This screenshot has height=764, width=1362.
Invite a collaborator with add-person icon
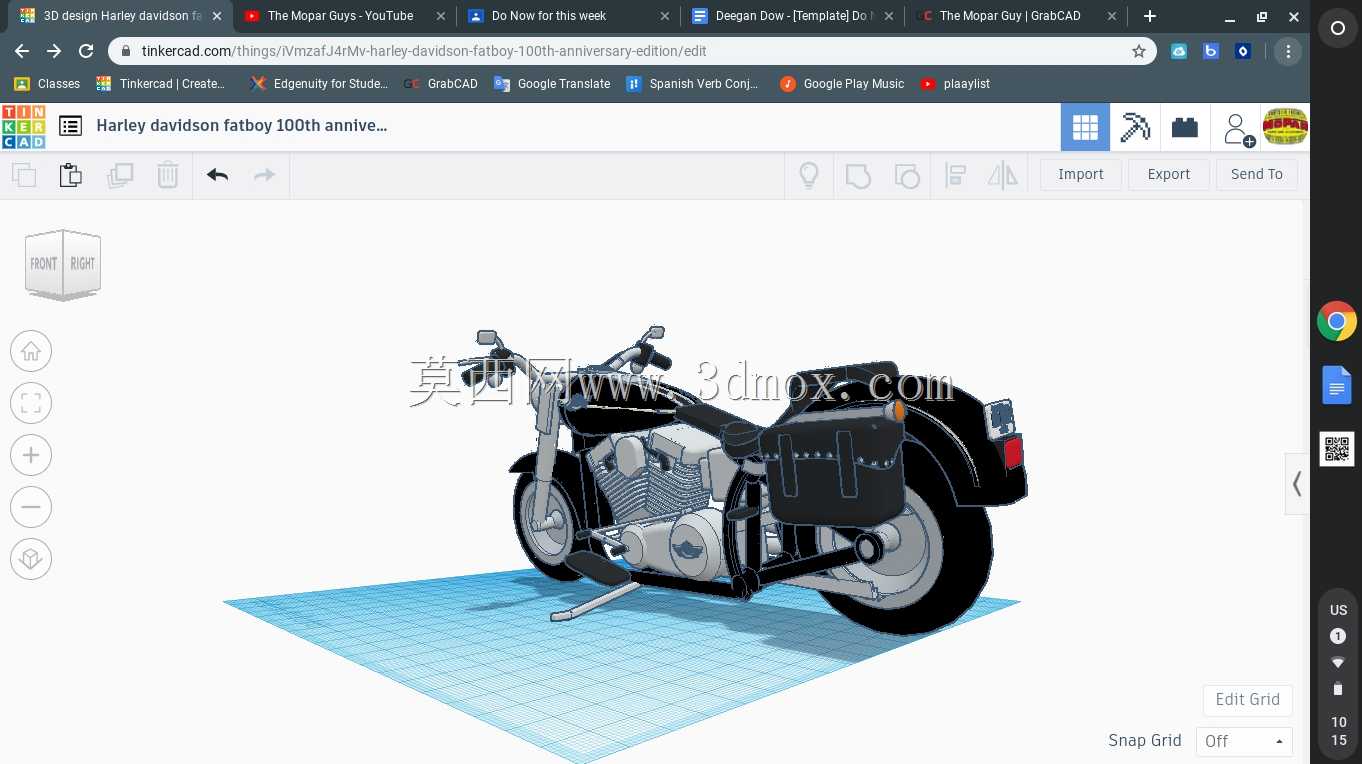(1238, 128)
